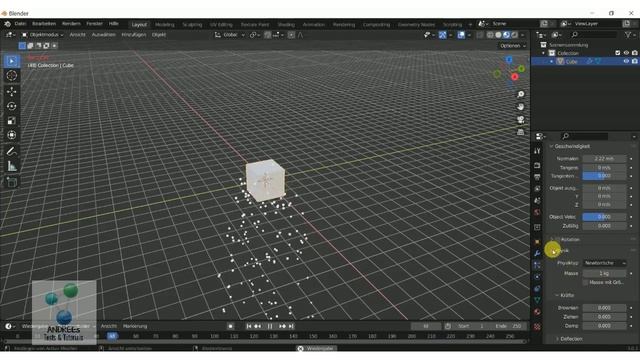
Task: Hide the Collection with its eye icon
Action: pyautogui.click(x=626, y=53)
